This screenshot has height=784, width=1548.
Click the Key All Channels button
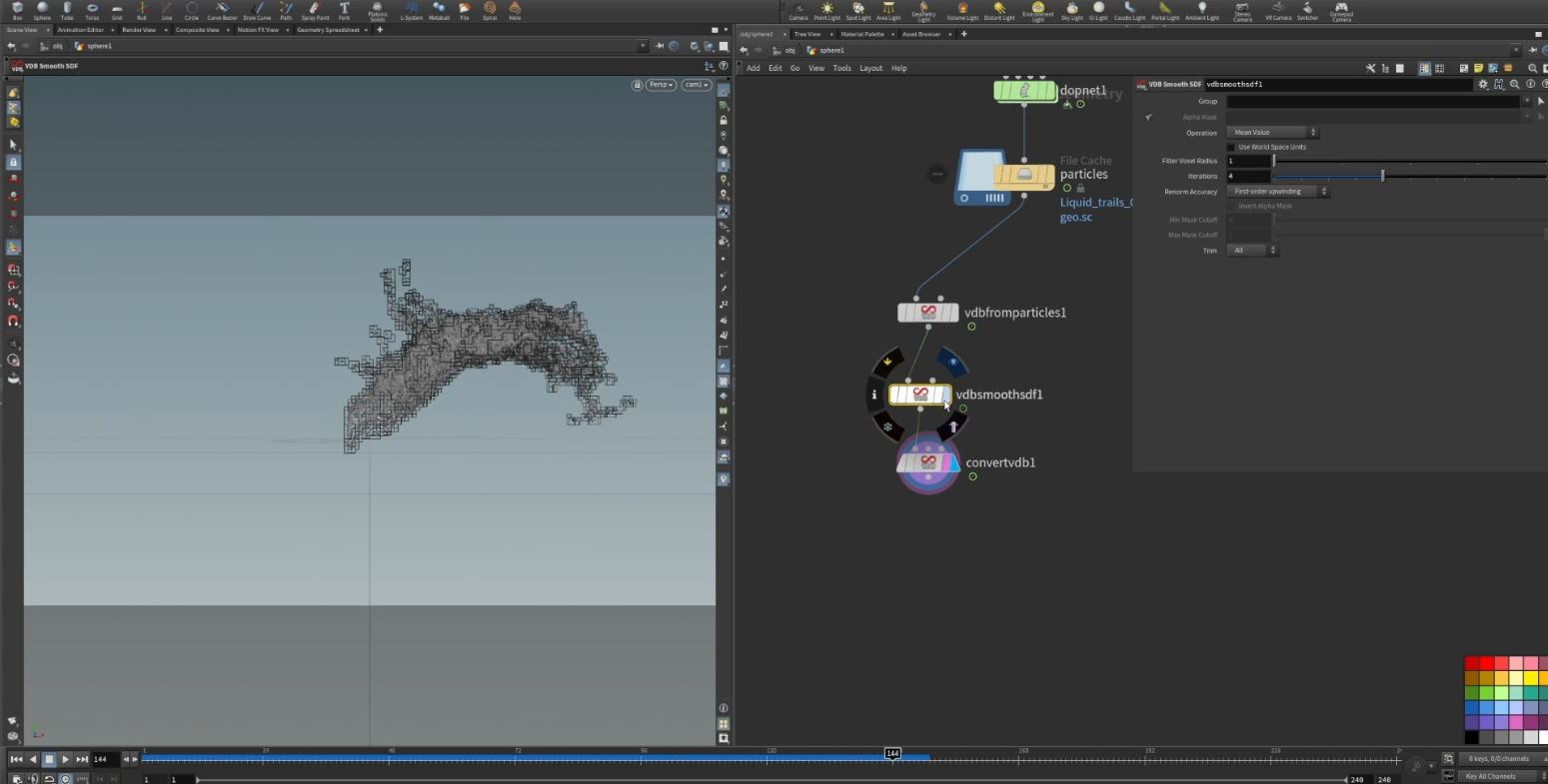(x=1490, y=776)
